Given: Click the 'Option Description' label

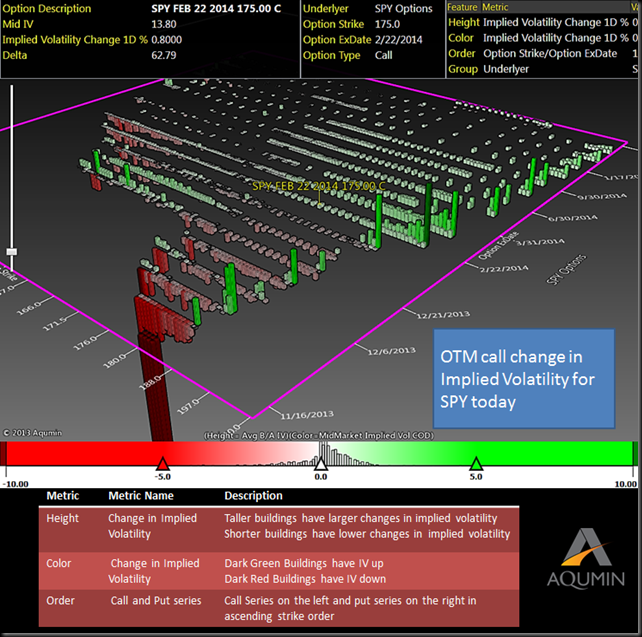Looking at the screenshot, I should click(47, 9).
